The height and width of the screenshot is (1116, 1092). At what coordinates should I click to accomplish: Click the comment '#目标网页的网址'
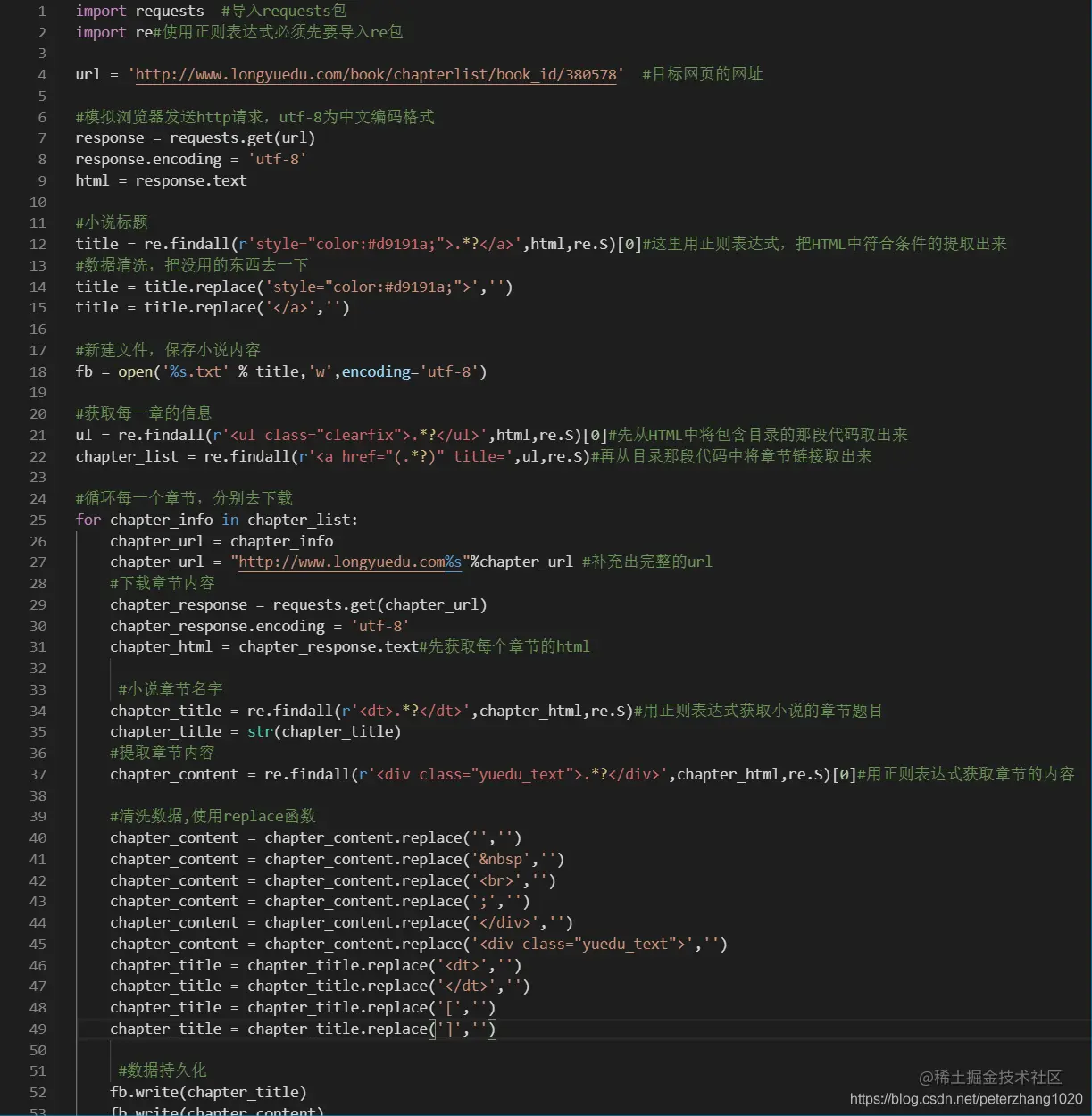[x=703, y=75]
